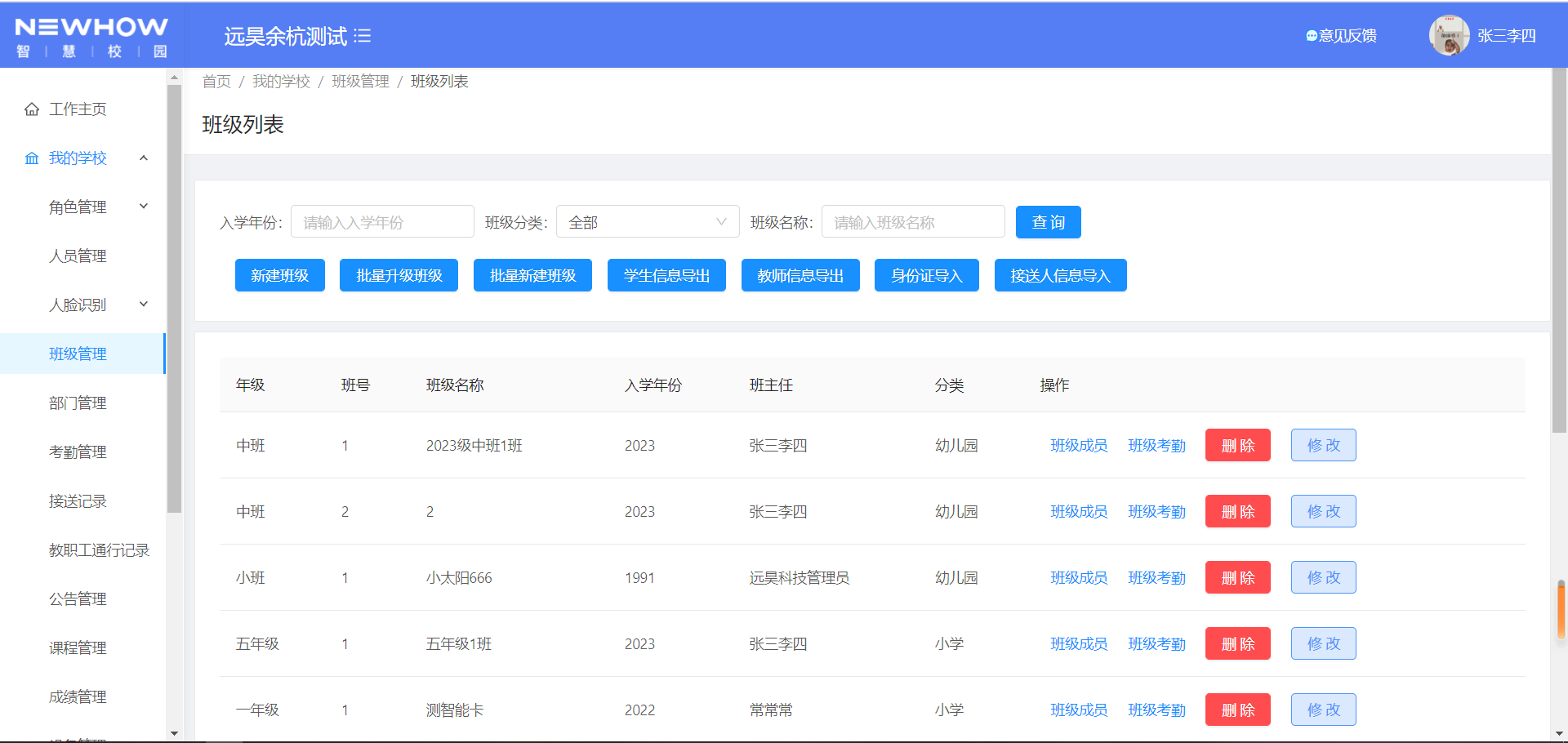Click the sidebar scrollbar thumb
The image size is (1568, 743).
tap(174, 299)
